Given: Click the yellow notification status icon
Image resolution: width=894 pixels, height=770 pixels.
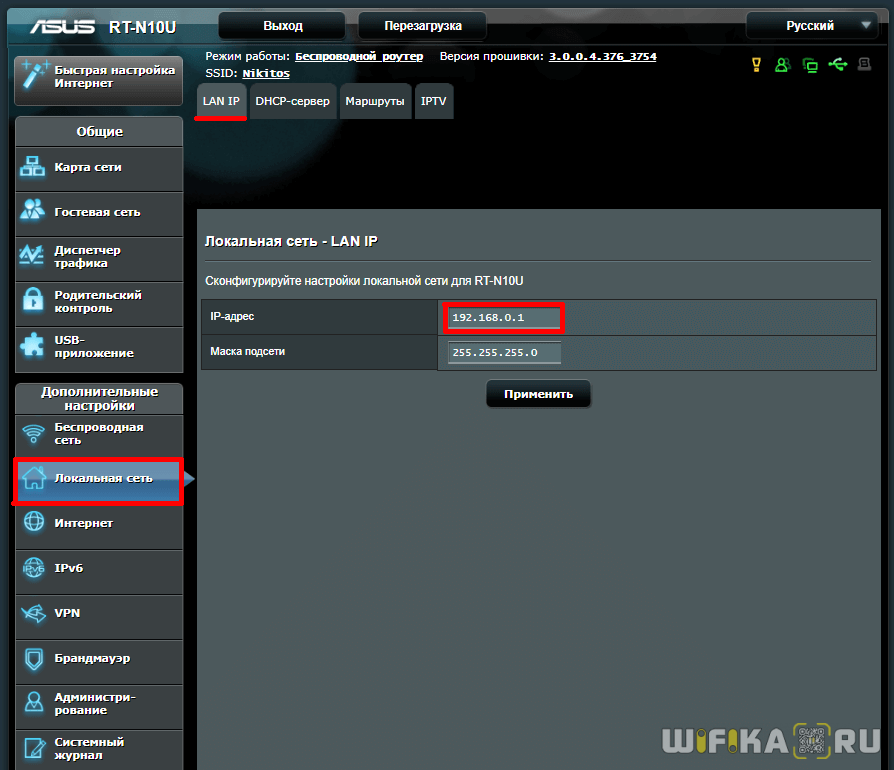Looking at the screenshot, I should (756, 65).
